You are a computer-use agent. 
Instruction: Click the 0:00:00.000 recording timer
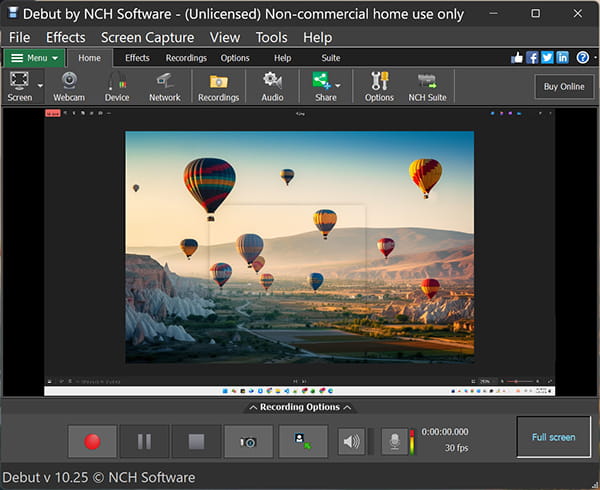point(445,432)
